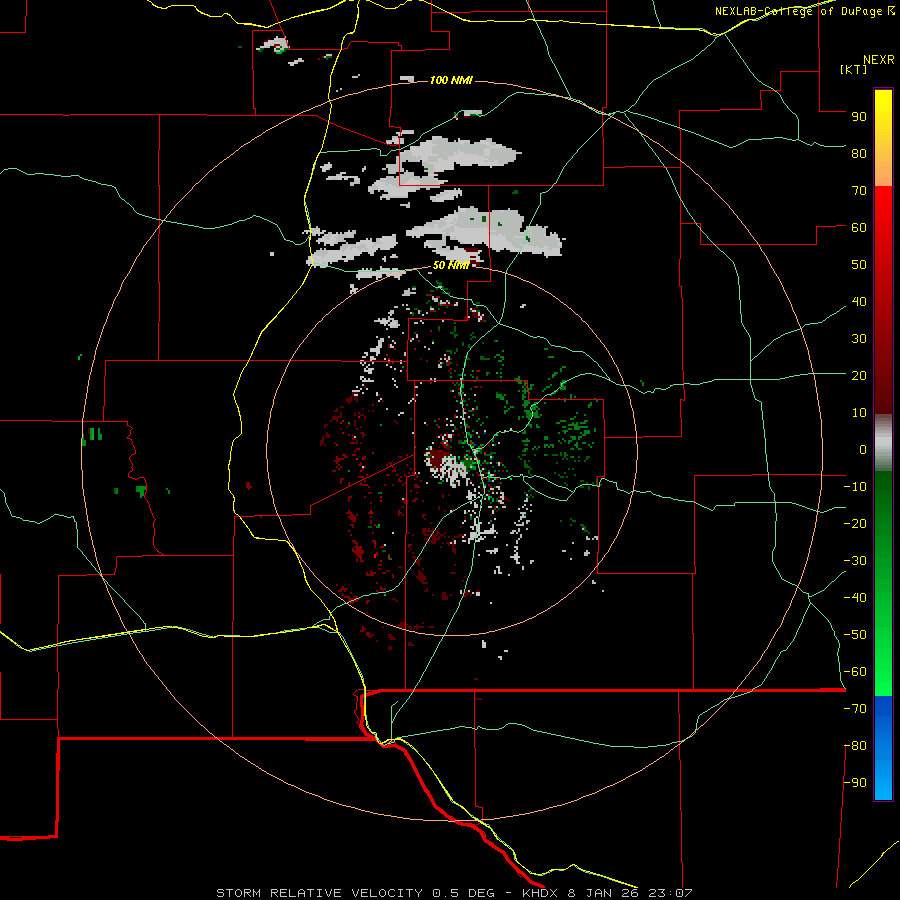Select the 'NEXR' label above the scale
900x900 pixels.
pos(878,60)
